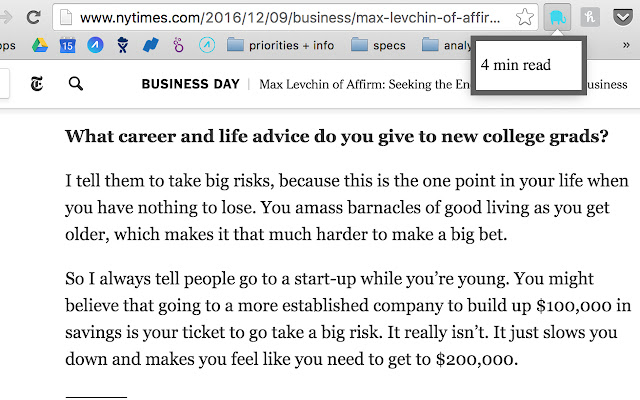Go to the New York Times home logo
This screenshot has height=400, width=640.
[37, 84]
